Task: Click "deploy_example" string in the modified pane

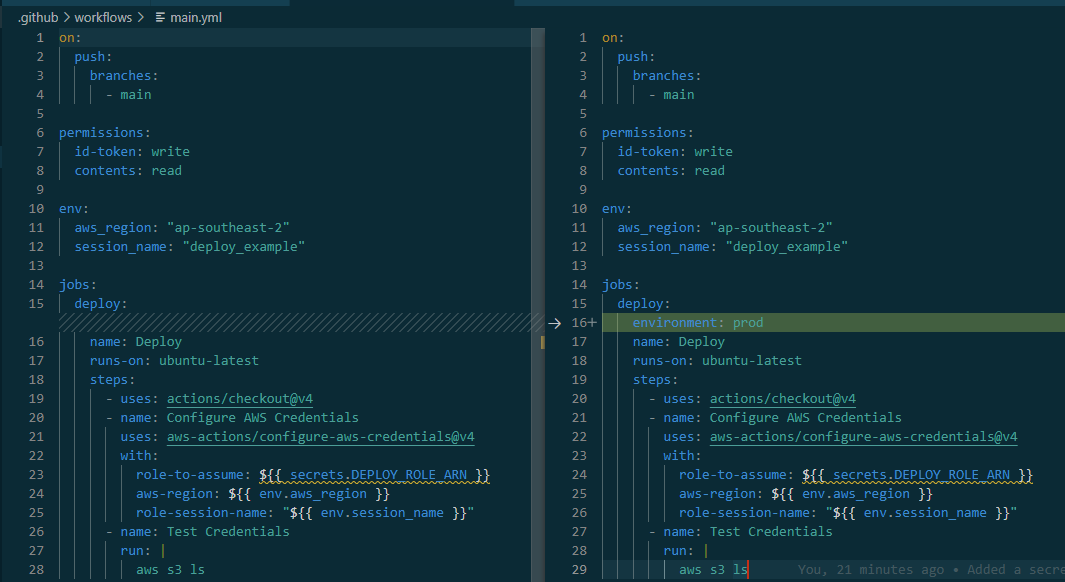Action: (x=787, y=247)
